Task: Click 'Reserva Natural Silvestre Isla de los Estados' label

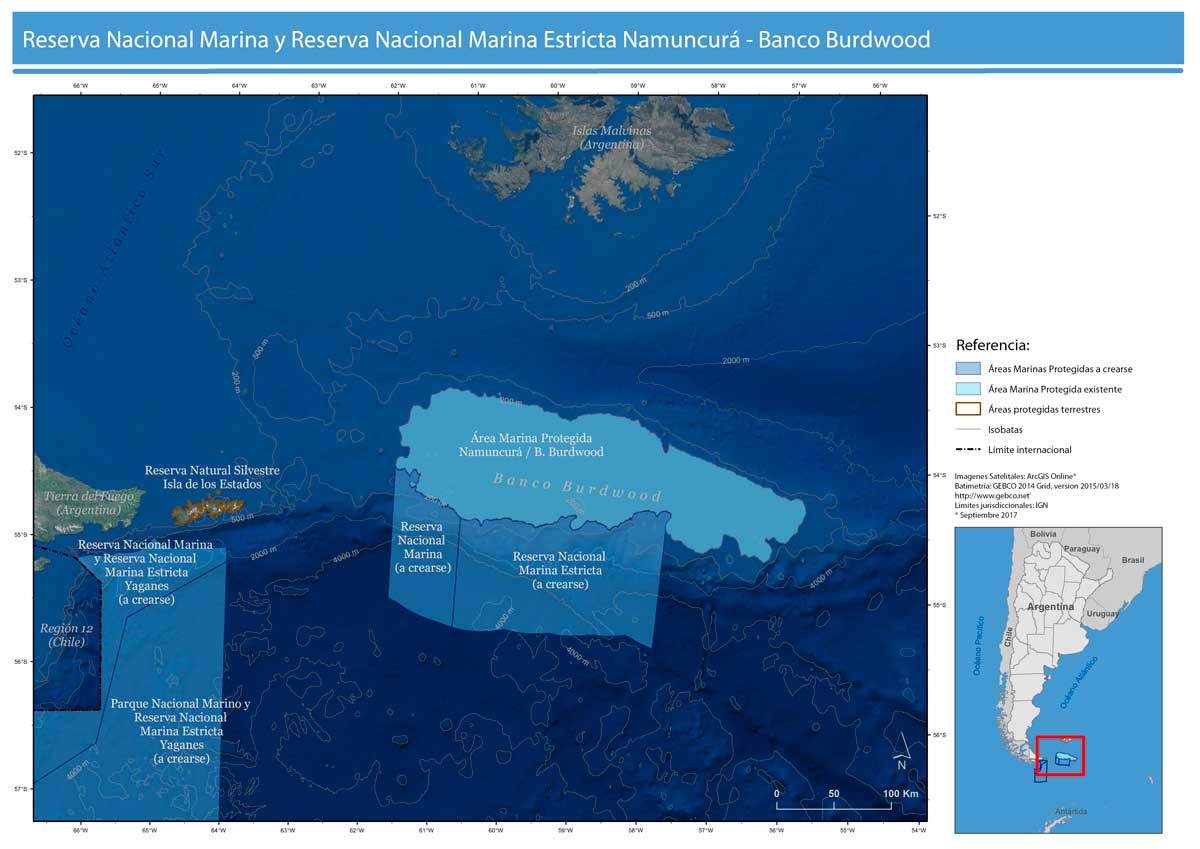Action: [212, 477]
